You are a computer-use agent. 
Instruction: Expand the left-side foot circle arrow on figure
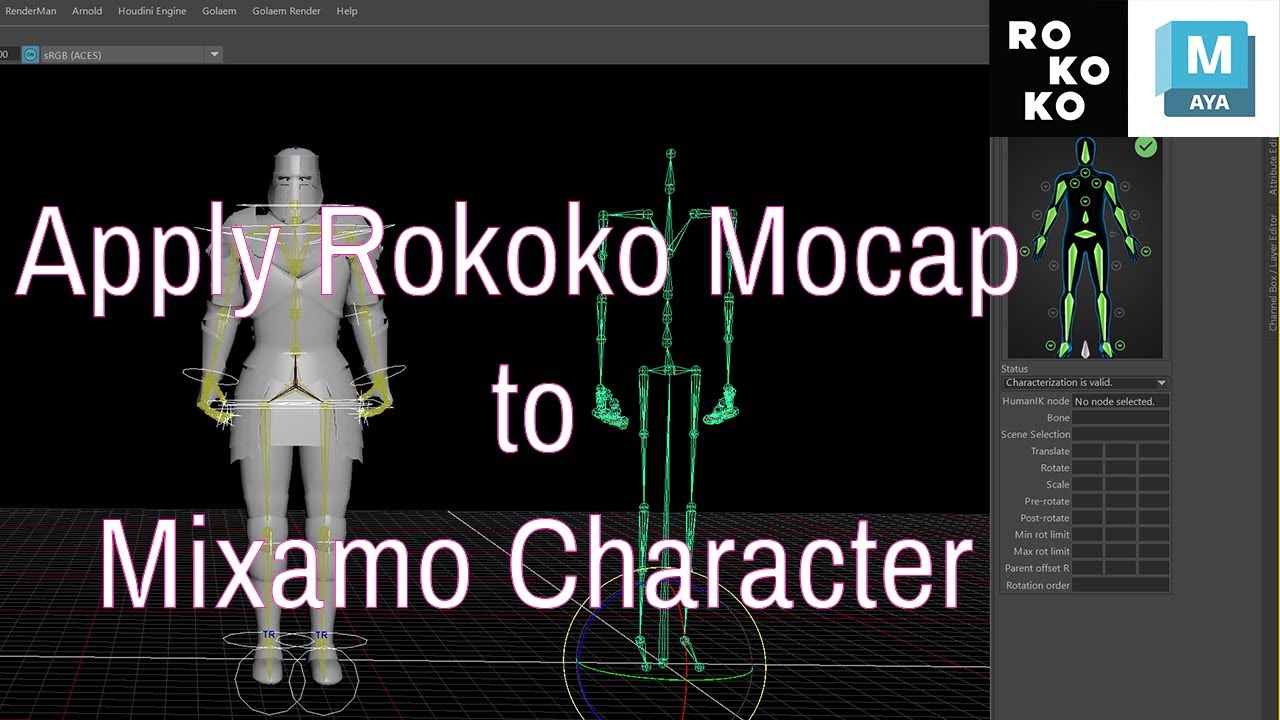click(x=1051, y=345)
